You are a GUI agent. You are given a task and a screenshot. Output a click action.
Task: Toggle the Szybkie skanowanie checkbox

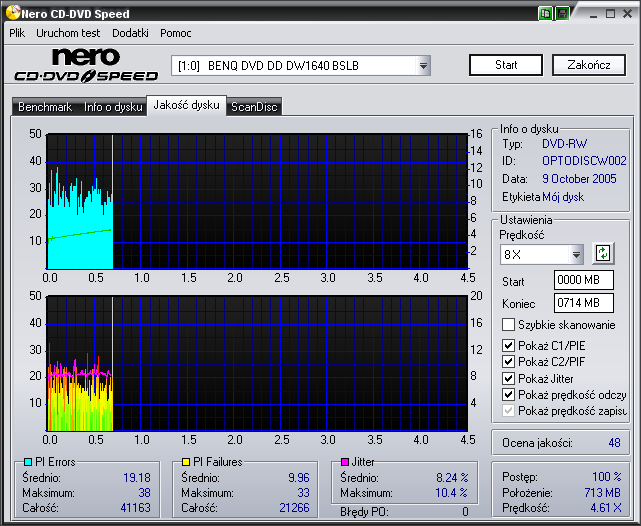click(x=508, y=325)
